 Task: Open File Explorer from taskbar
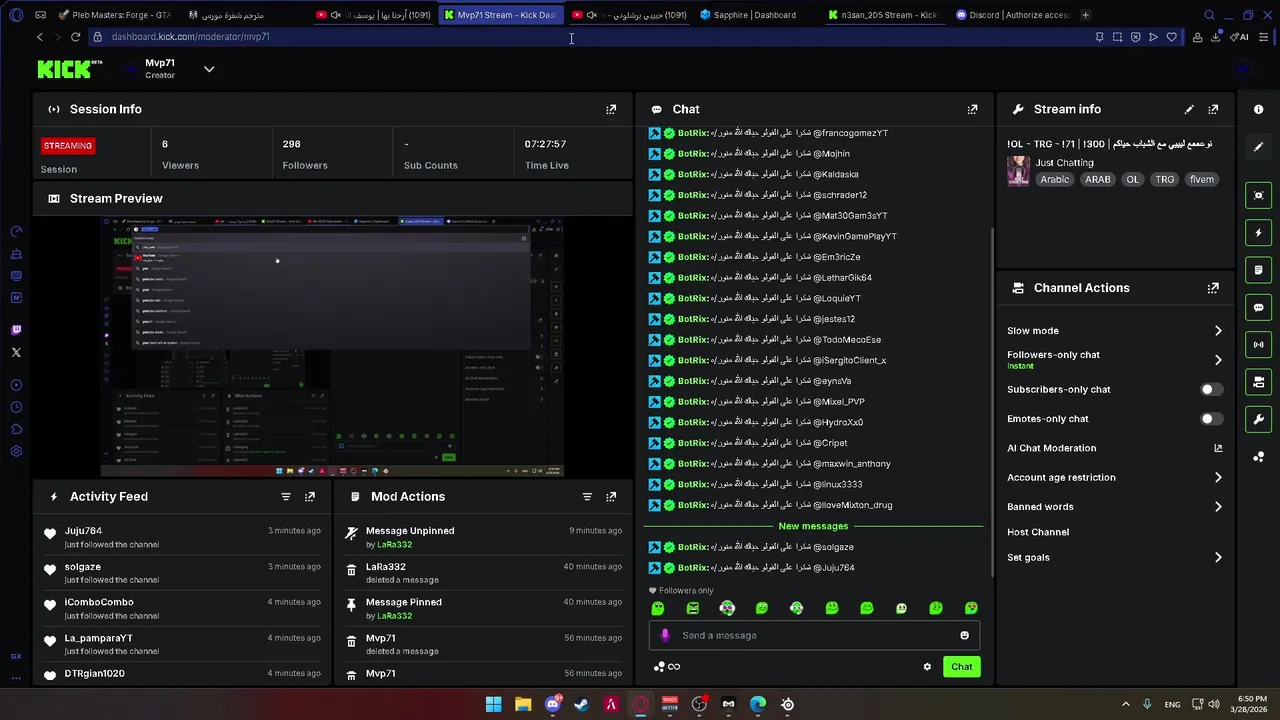click(523, 704)
